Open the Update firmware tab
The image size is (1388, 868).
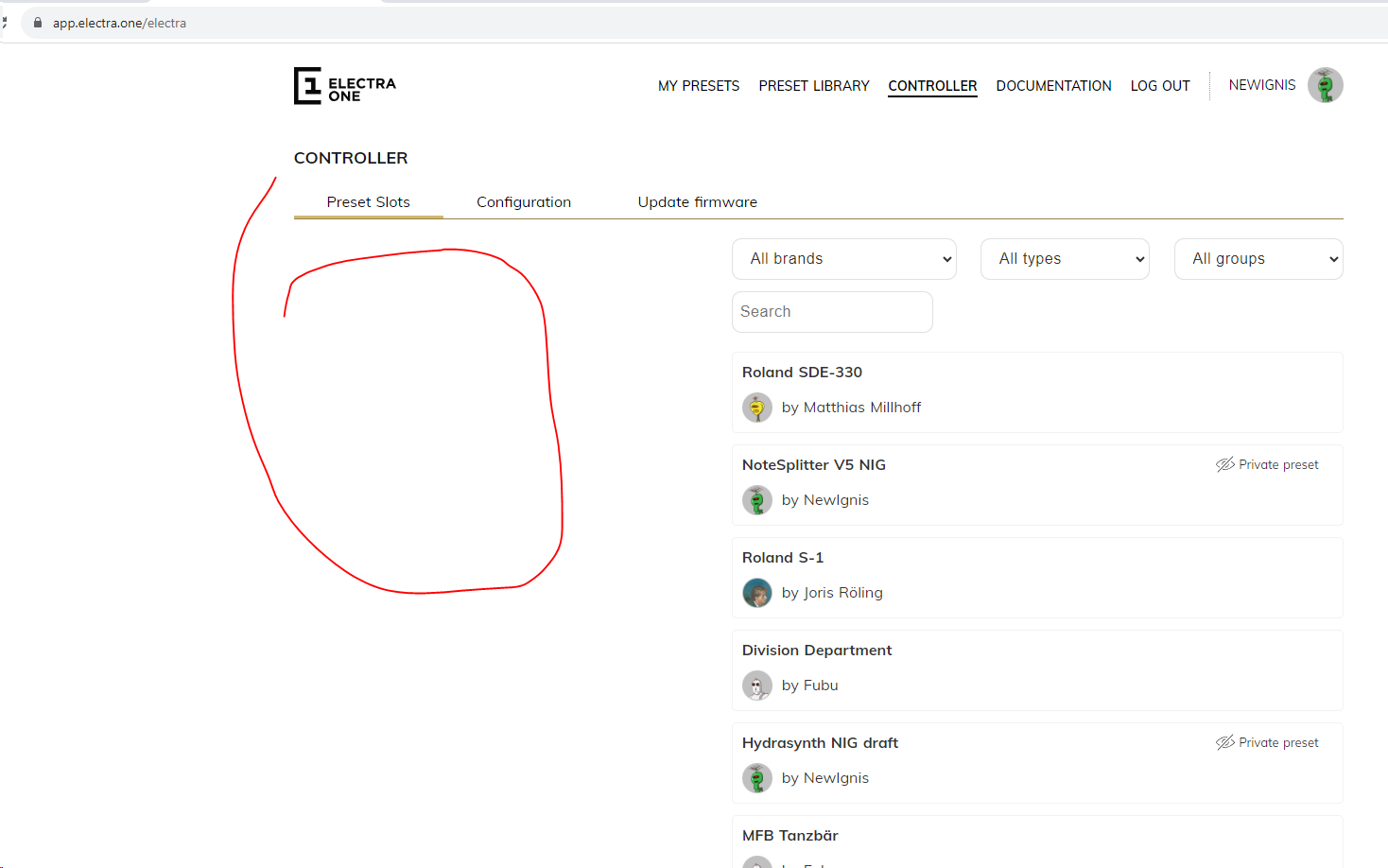[x=698, y=202]
